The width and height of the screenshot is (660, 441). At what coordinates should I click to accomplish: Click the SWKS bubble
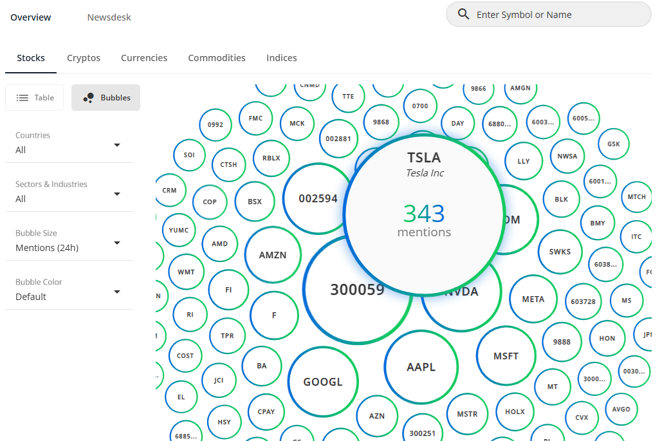560,252
